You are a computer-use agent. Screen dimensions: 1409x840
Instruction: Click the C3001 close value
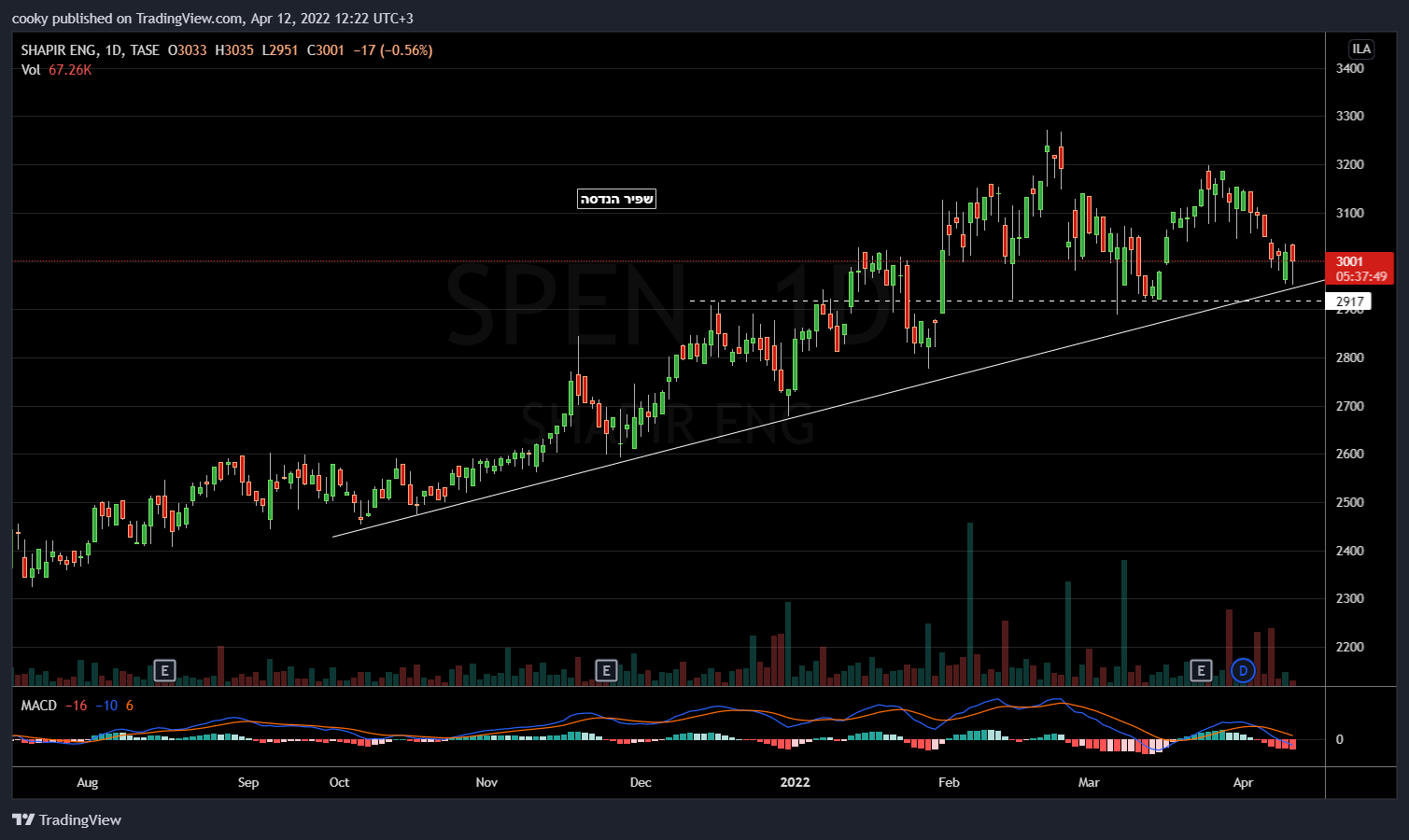[326, 50]
